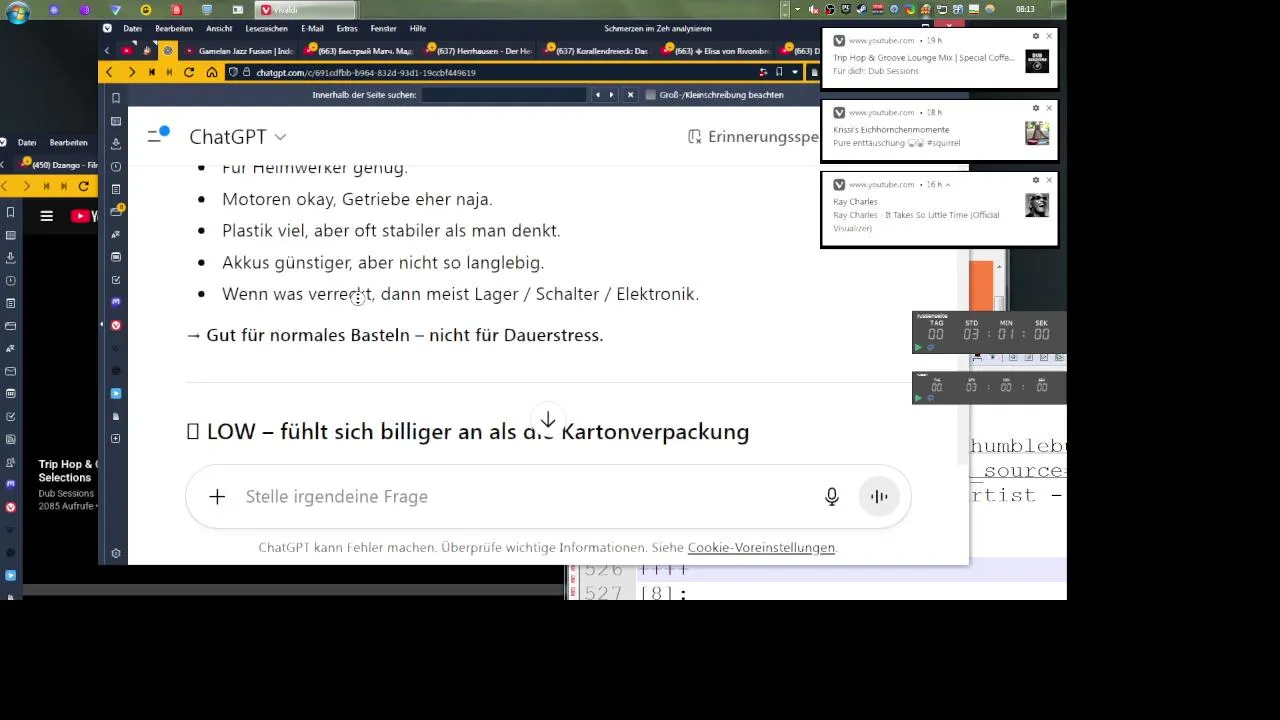The height and width of the screenshot is (720, 1280).
Task: Open the Datei menu in front window
Action: click(132, 29)
